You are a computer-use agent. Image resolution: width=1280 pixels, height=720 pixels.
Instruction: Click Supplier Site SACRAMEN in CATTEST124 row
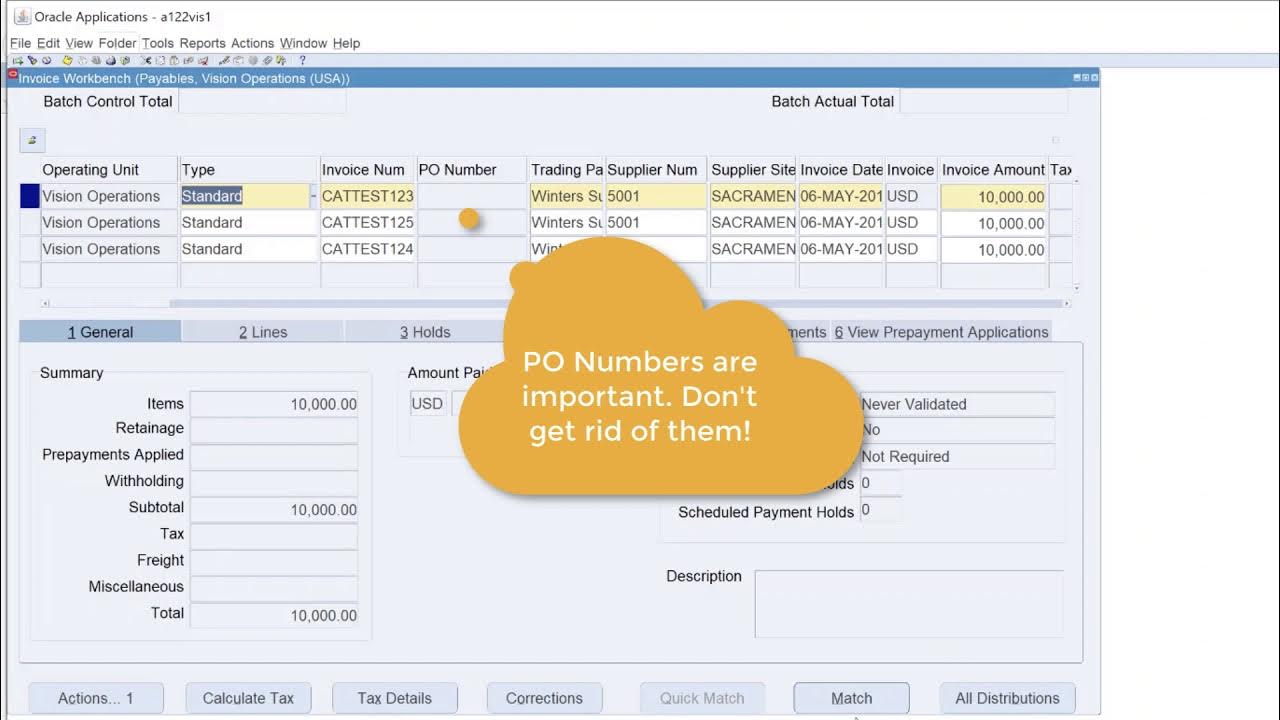[753, 249]
